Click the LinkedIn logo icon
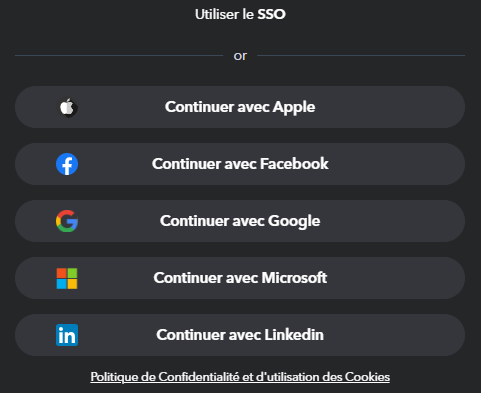The image size is (481, 393). (x=67, y=335)
